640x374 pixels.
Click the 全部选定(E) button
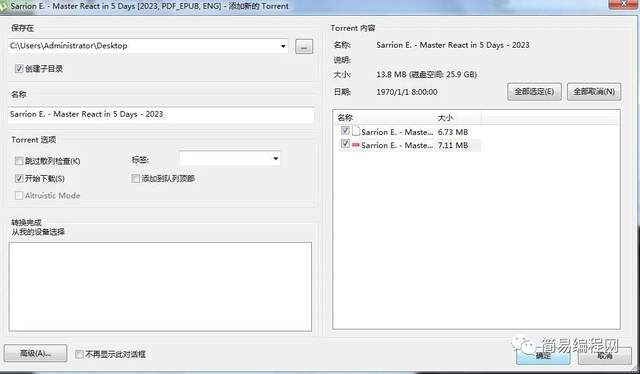(534, 92)
